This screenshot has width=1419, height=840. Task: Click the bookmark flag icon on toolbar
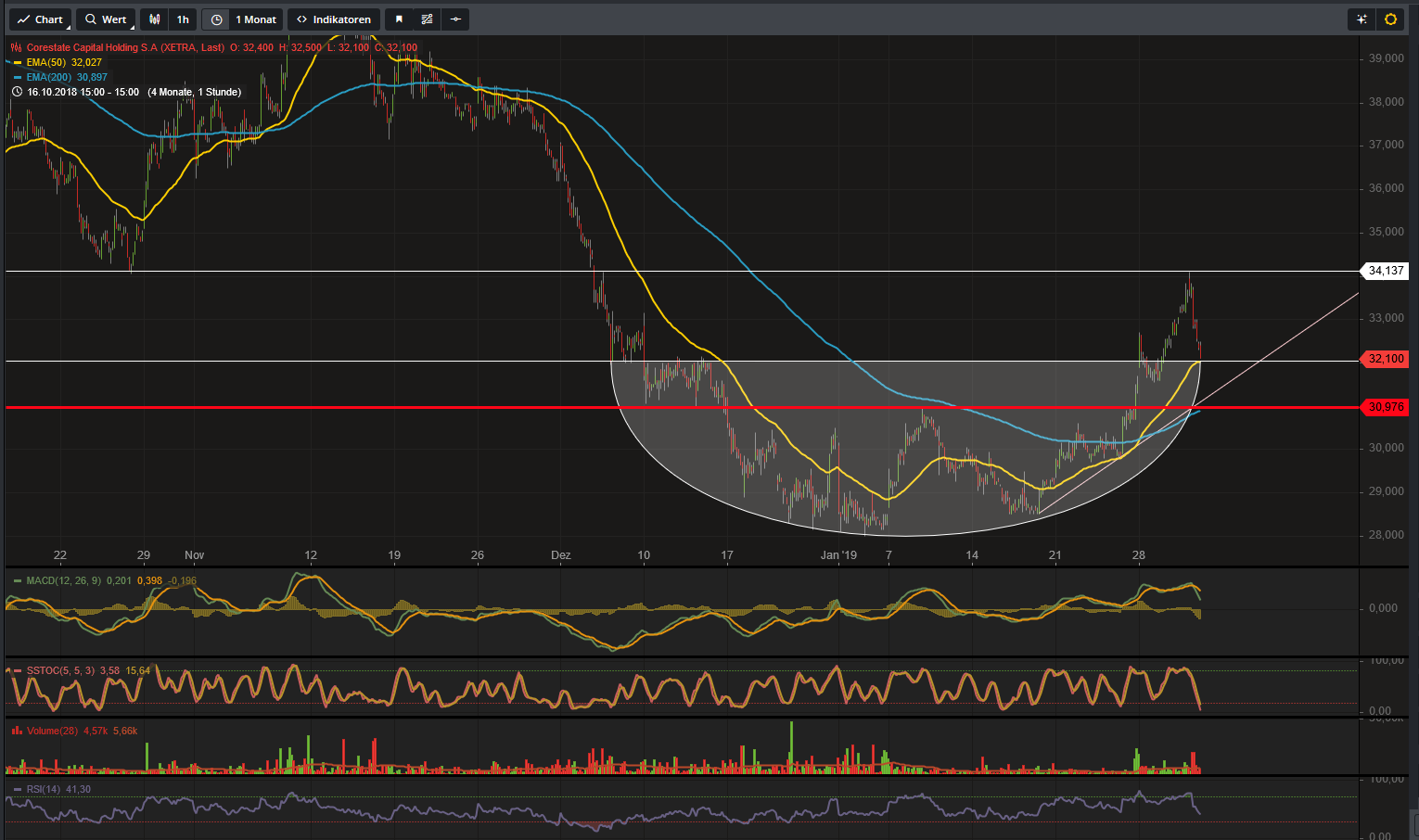[399, 19]
